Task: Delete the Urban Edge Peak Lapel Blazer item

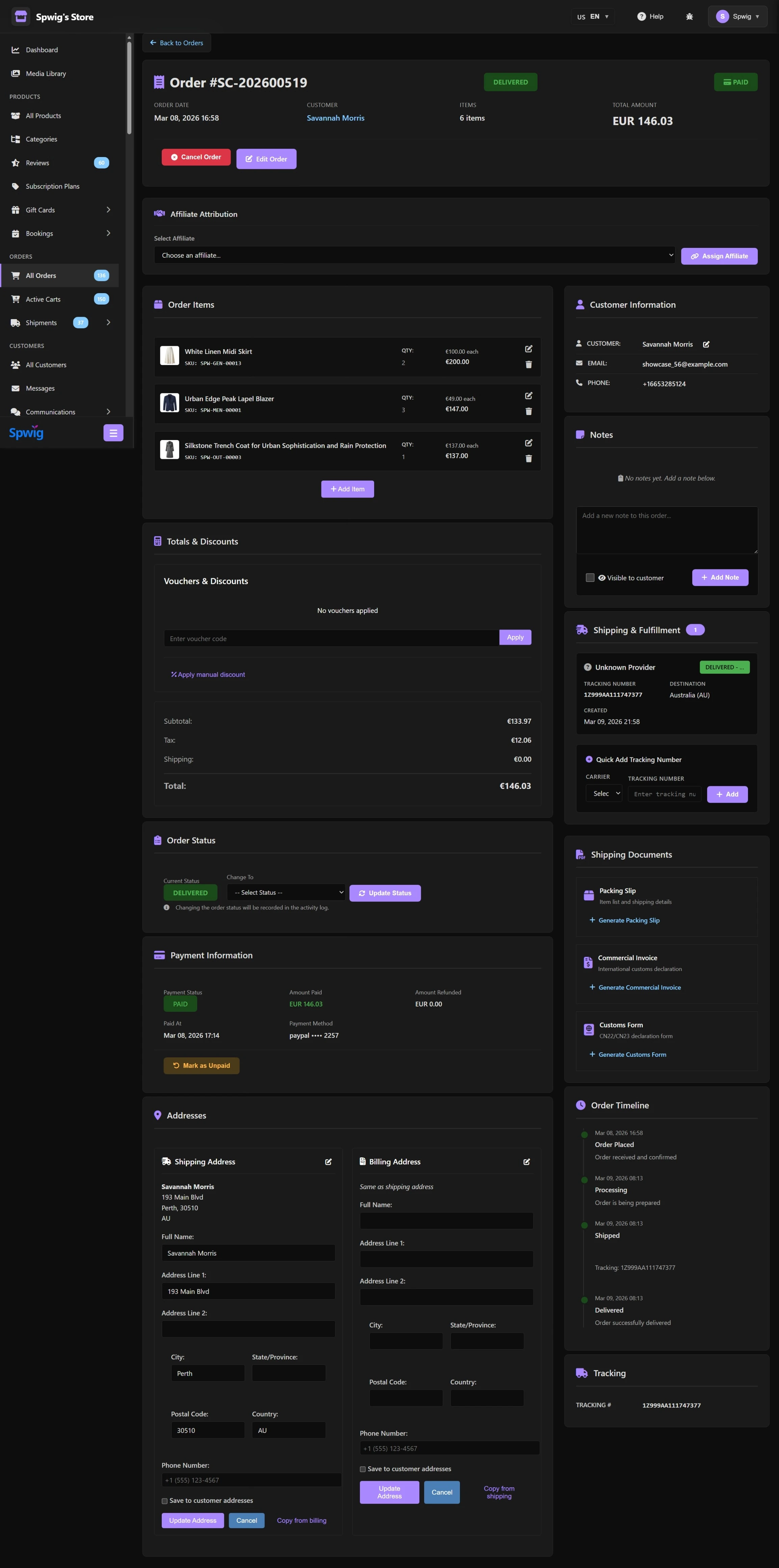Action: click(x=528, y=411)
